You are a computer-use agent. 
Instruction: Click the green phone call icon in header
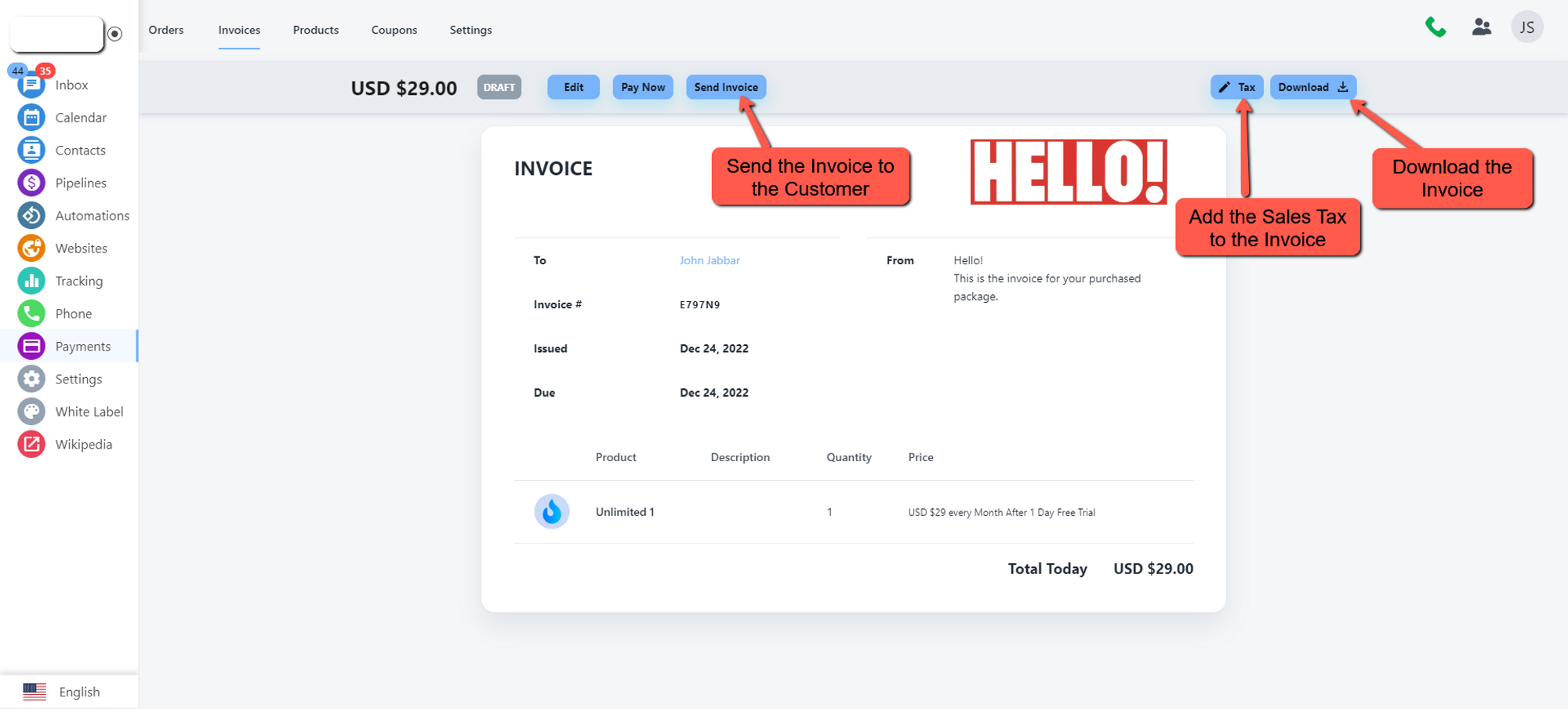[1436, 27]
